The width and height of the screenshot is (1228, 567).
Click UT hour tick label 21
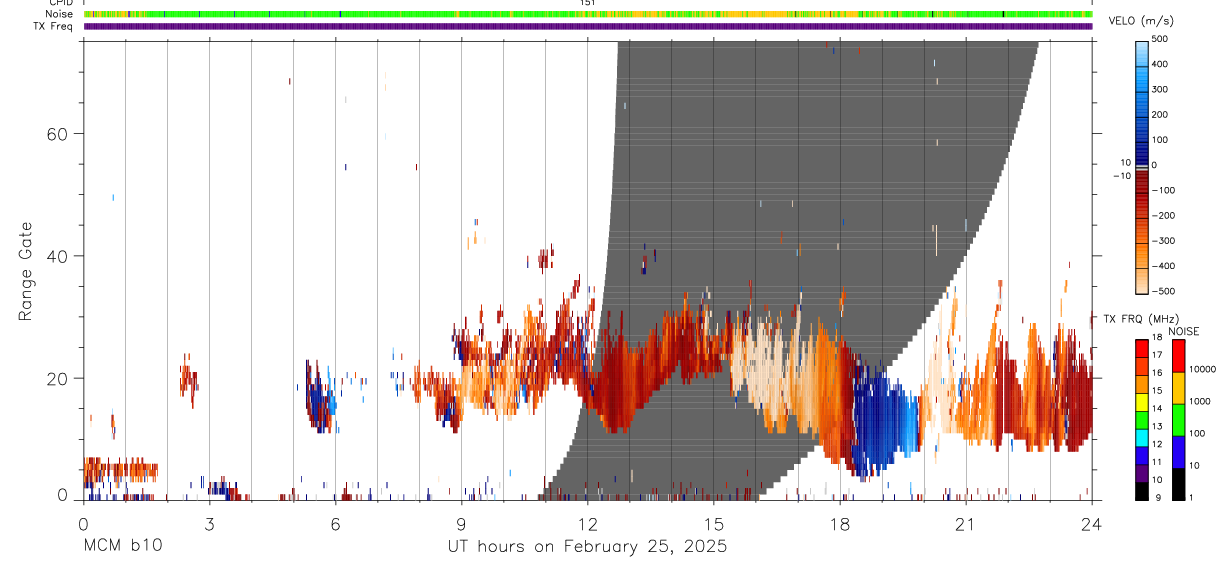point(966,523)
